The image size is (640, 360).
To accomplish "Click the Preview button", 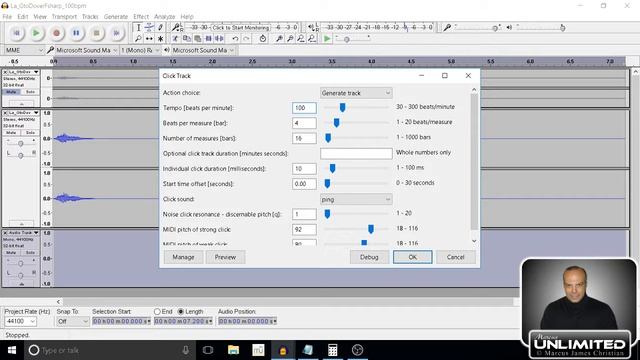I will coord(225,257).
